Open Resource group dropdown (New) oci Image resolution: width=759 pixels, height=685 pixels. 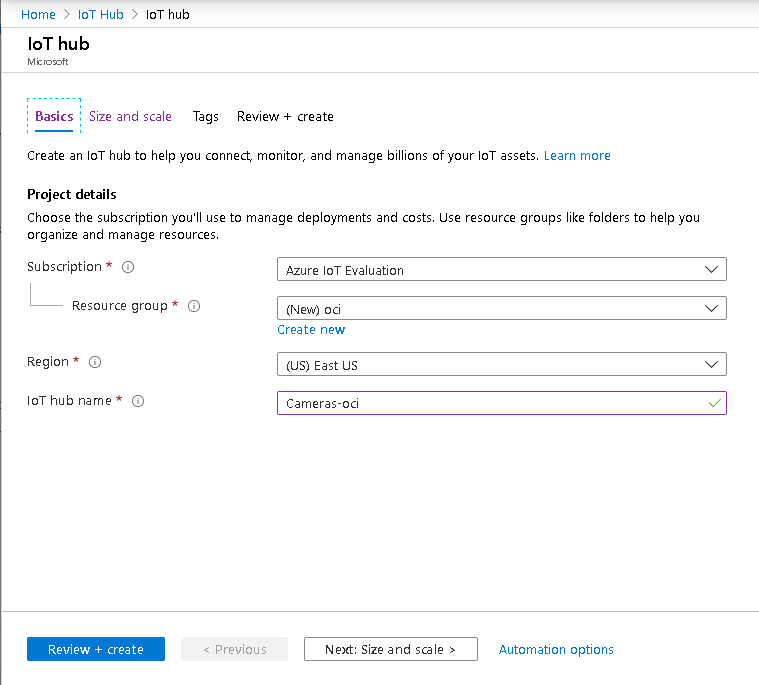[x=501, y=308]
